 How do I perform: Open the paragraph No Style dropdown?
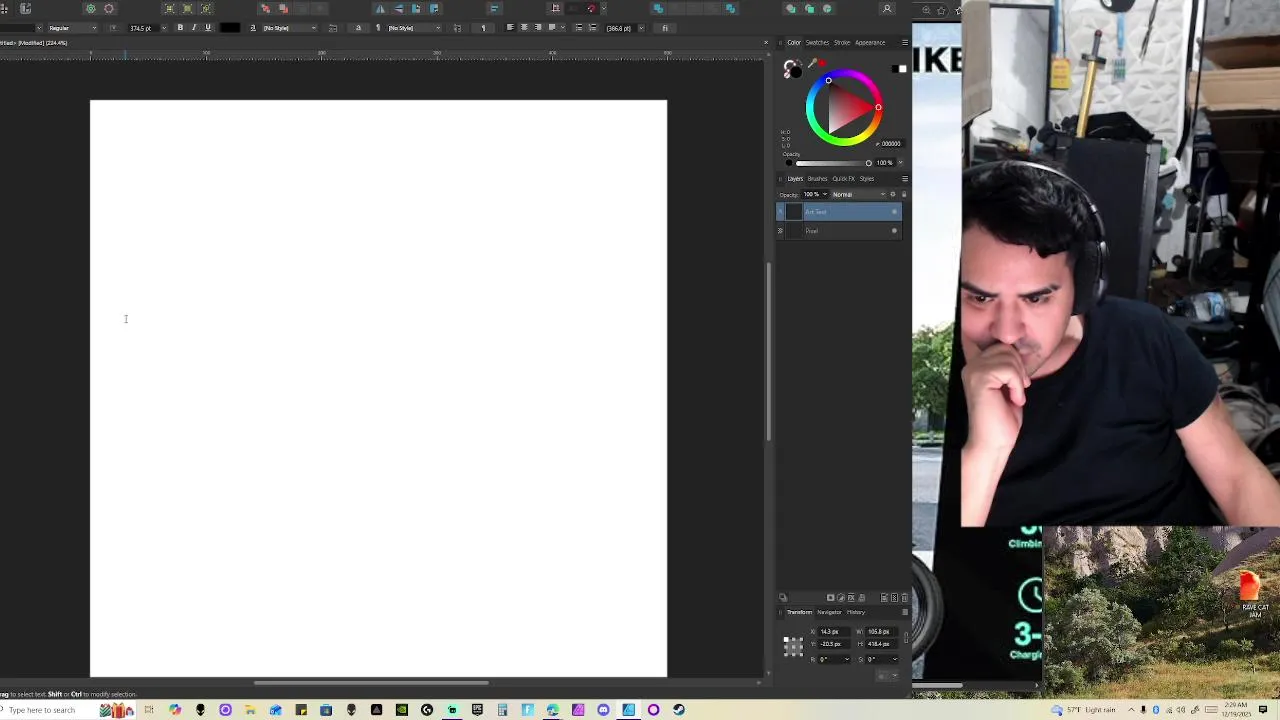(x=414, y=28)
